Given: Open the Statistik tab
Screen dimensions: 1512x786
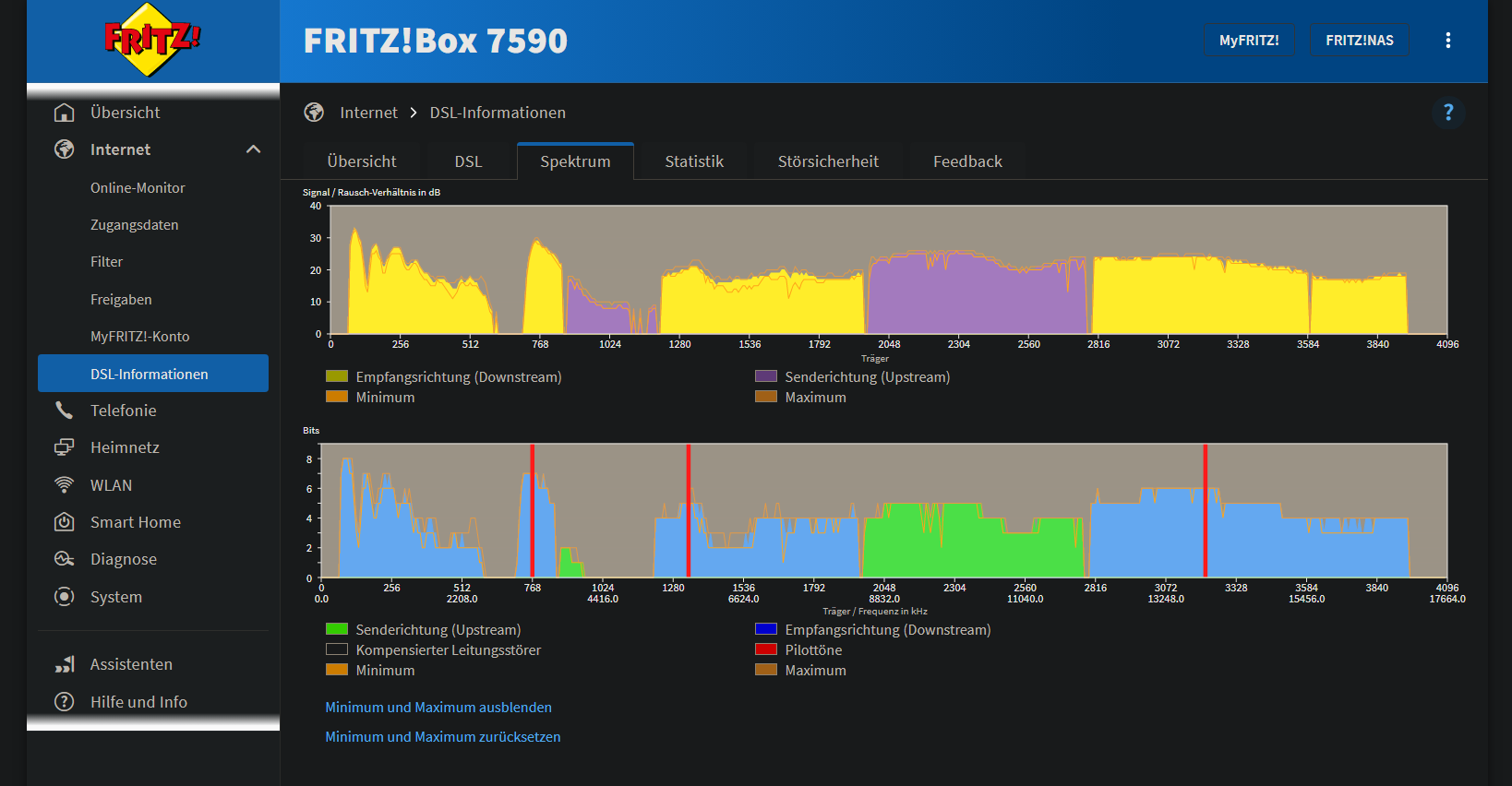Looking at the screenshot, I should point(694,161).
